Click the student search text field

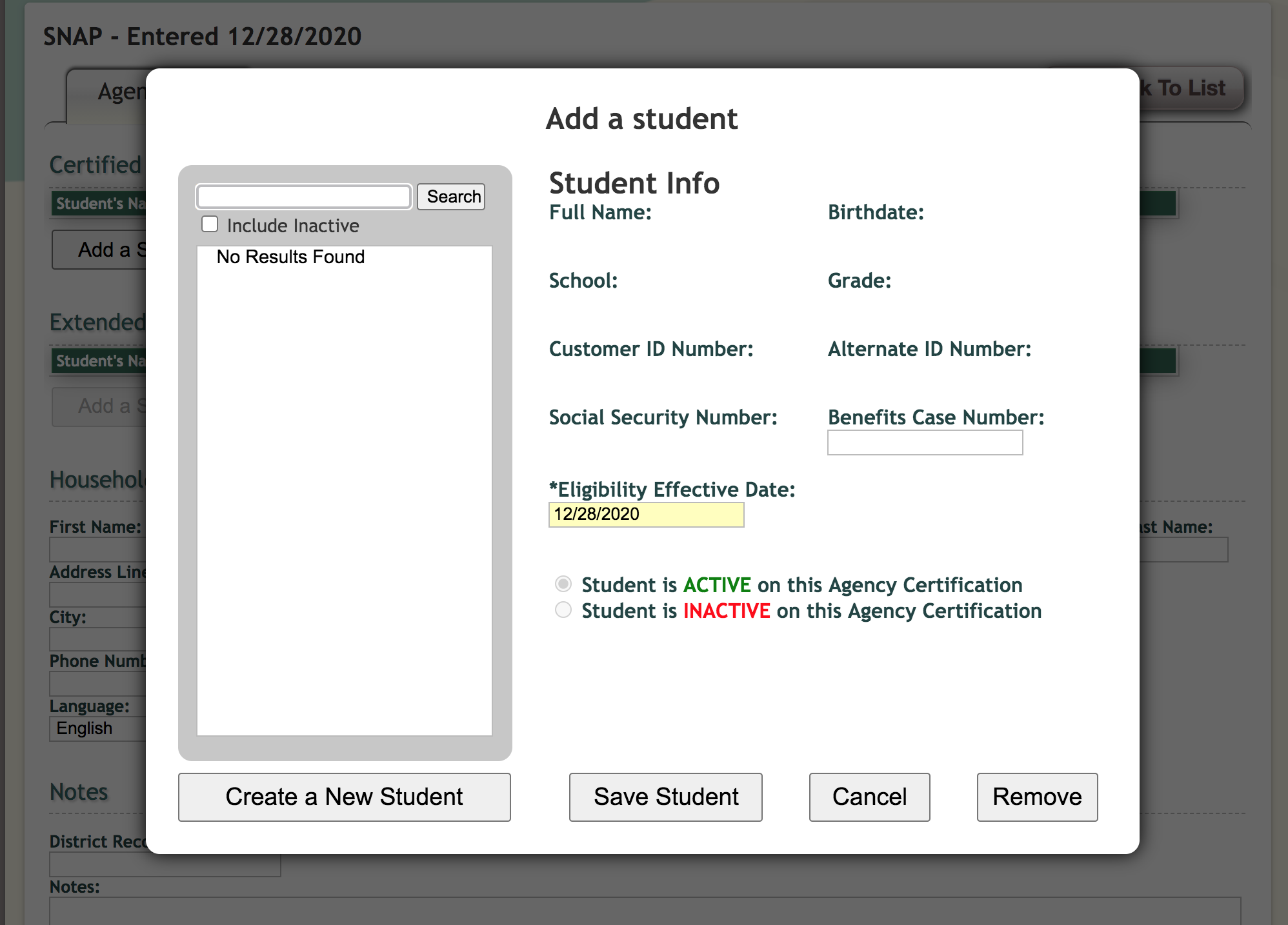click(303, 197)
